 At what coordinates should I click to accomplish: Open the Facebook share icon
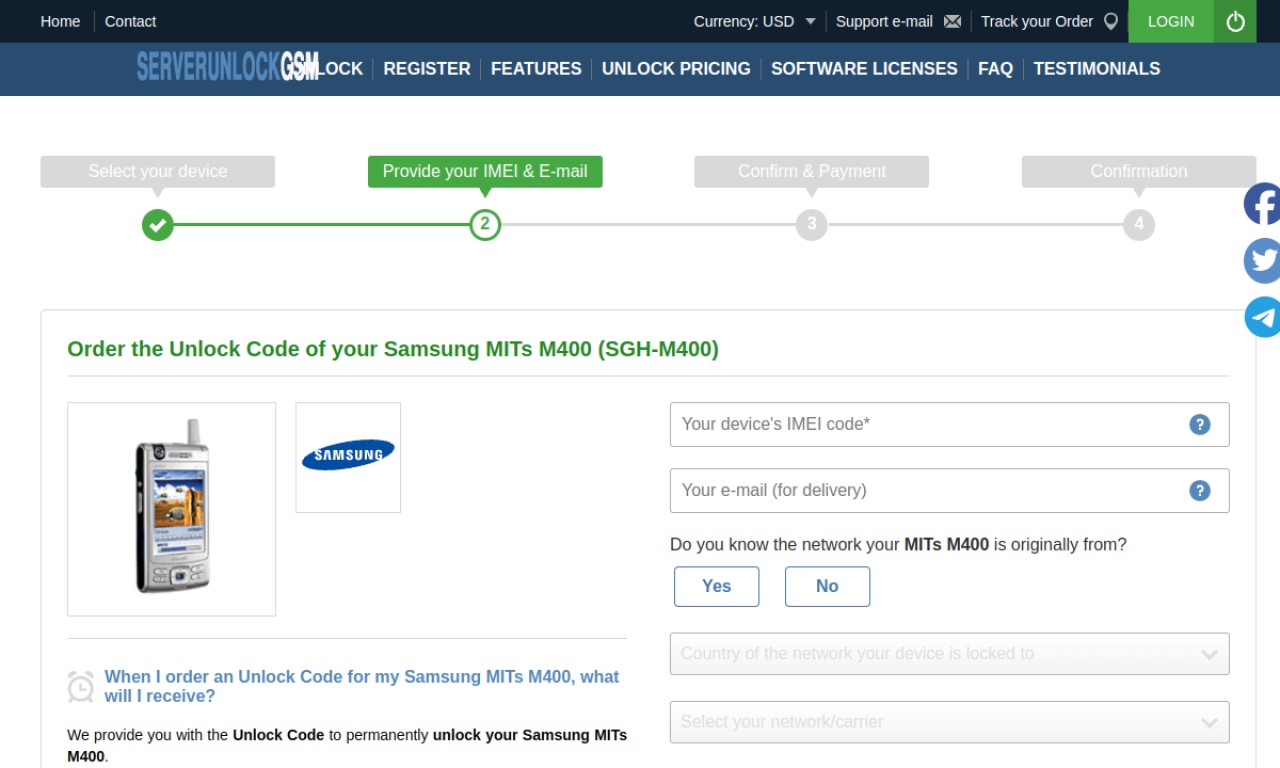[1262, 204]
